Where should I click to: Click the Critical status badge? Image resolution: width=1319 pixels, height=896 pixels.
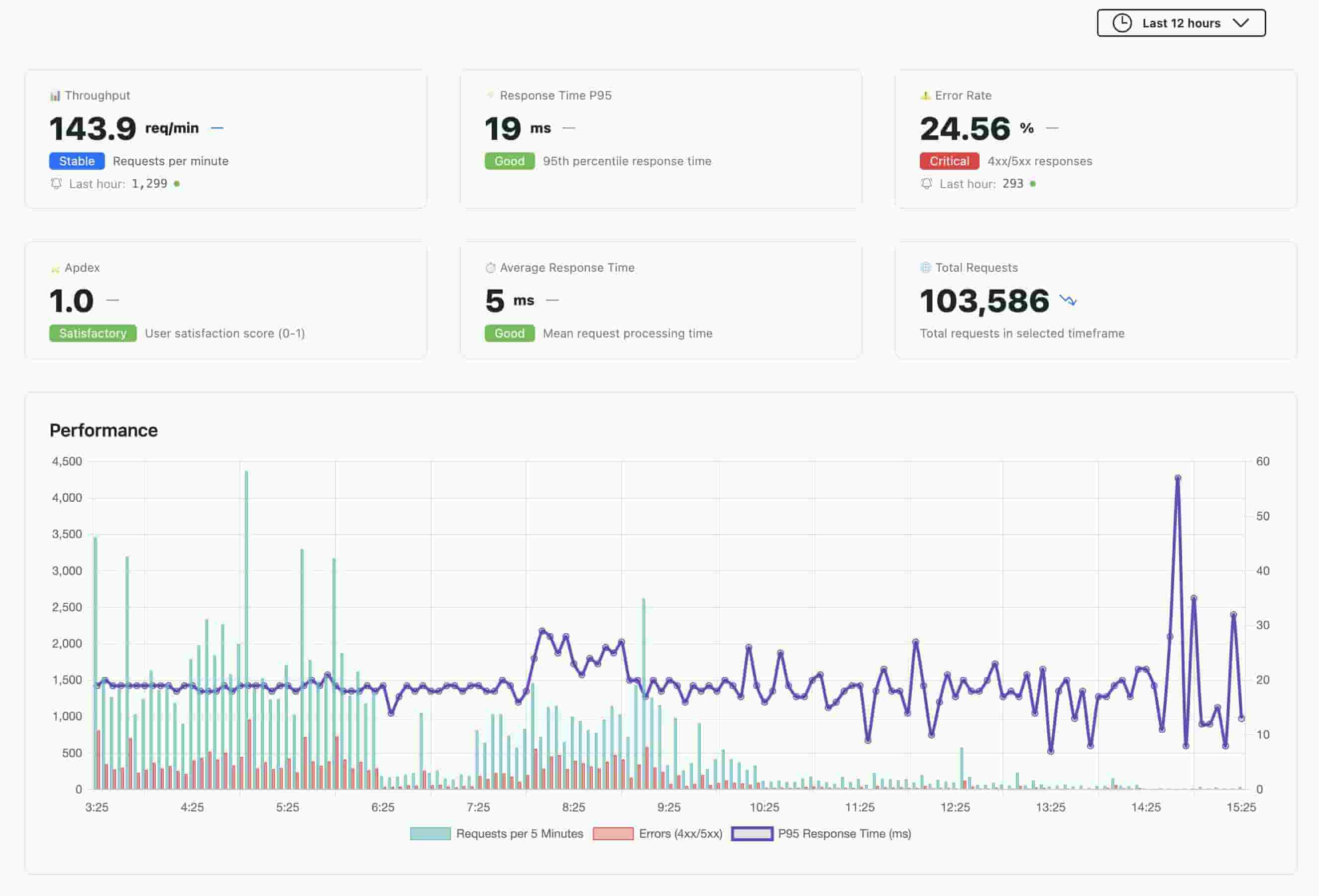point(949,161)
